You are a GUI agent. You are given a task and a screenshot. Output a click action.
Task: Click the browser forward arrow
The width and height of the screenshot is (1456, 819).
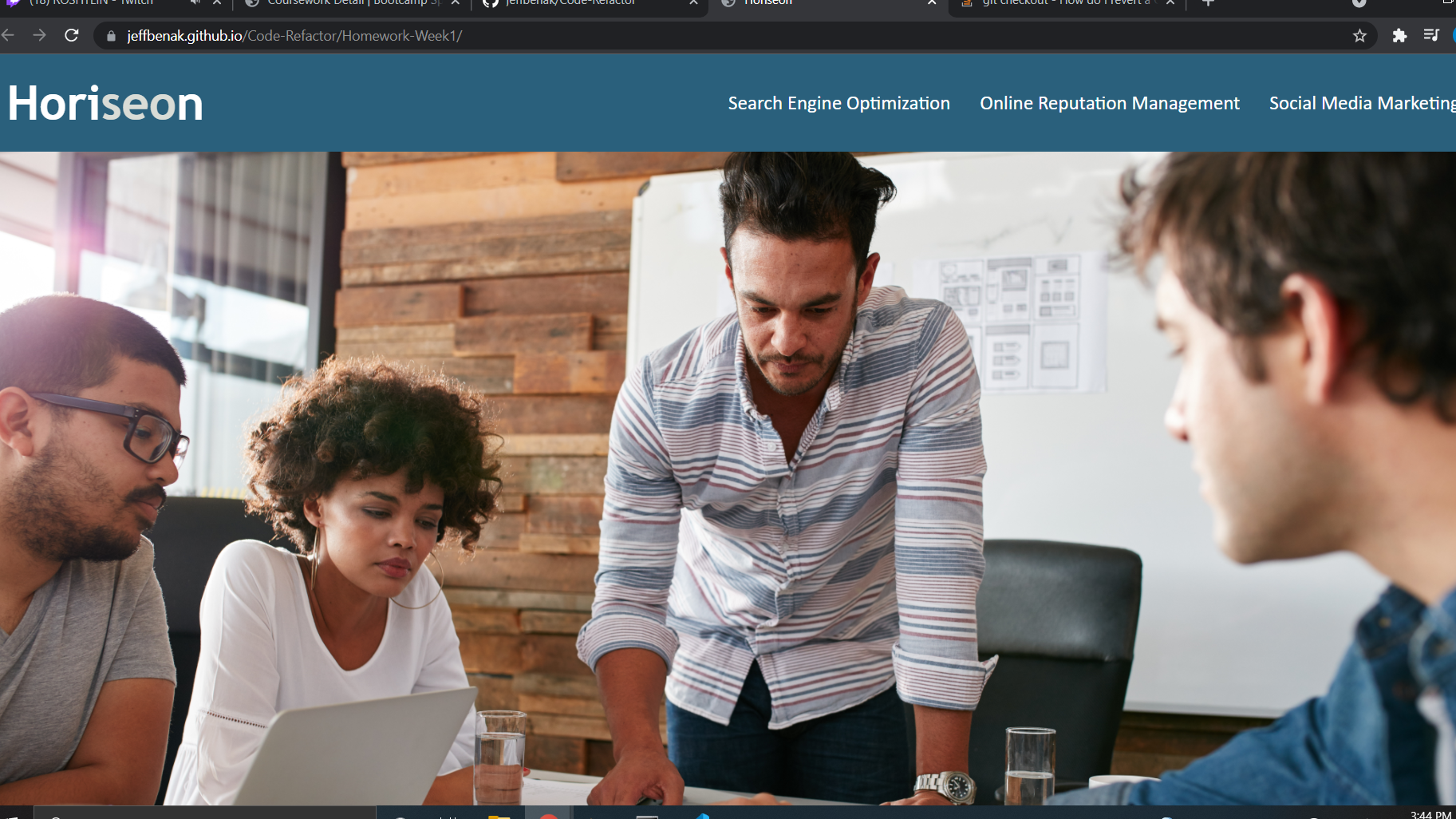click(39, 35)
